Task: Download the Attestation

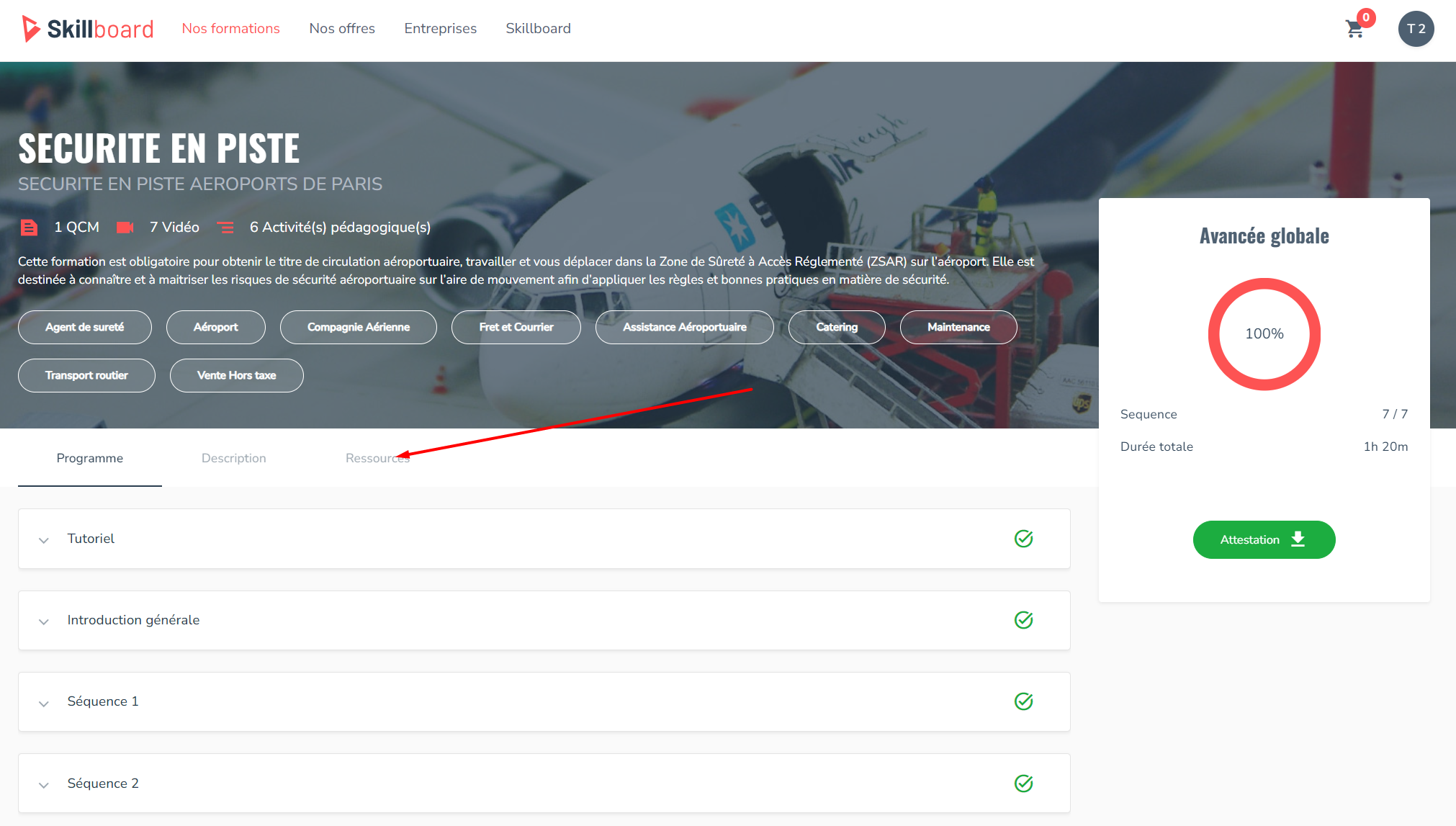Action: pos(1264,539)
